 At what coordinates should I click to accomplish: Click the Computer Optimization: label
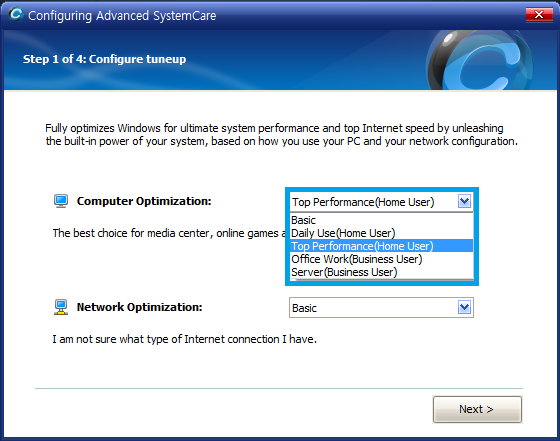point(144,201)
